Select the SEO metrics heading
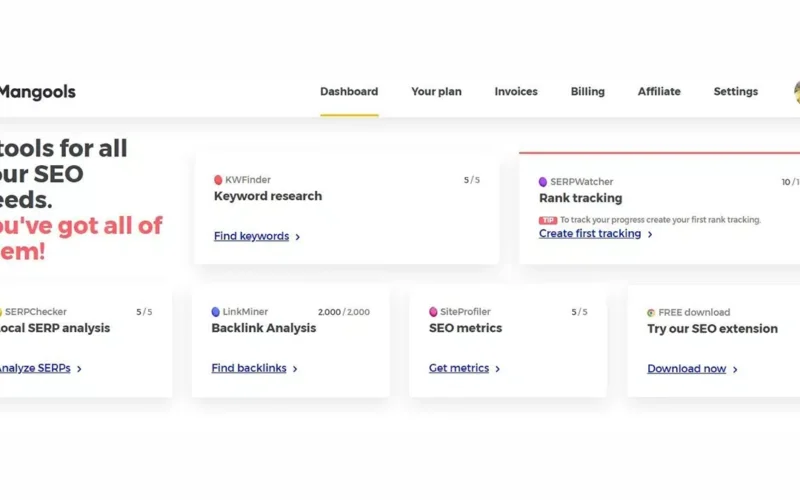This screenshot has width=800, height=500. click(x=465, y=328)
